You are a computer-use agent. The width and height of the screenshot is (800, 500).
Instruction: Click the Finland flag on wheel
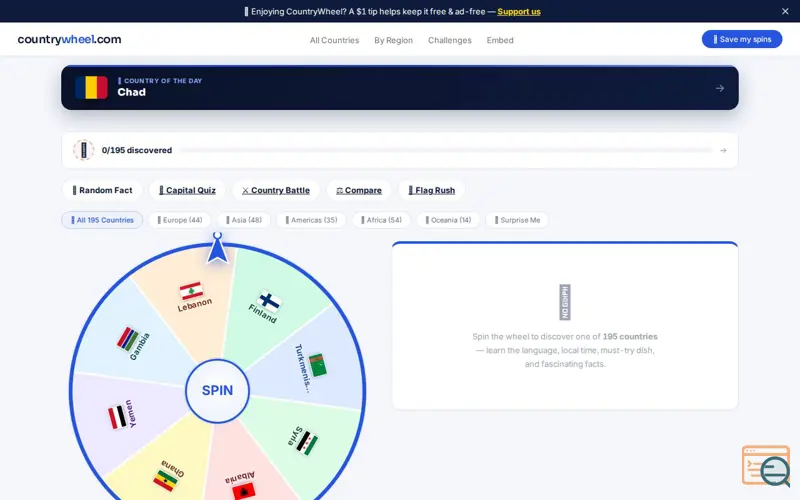tap(270, 302)
